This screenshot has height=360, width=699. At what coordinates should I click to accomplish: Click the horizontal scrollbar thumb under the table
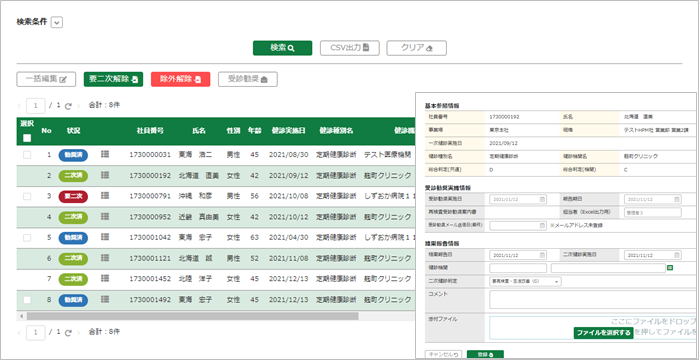(x=192, y=316)
